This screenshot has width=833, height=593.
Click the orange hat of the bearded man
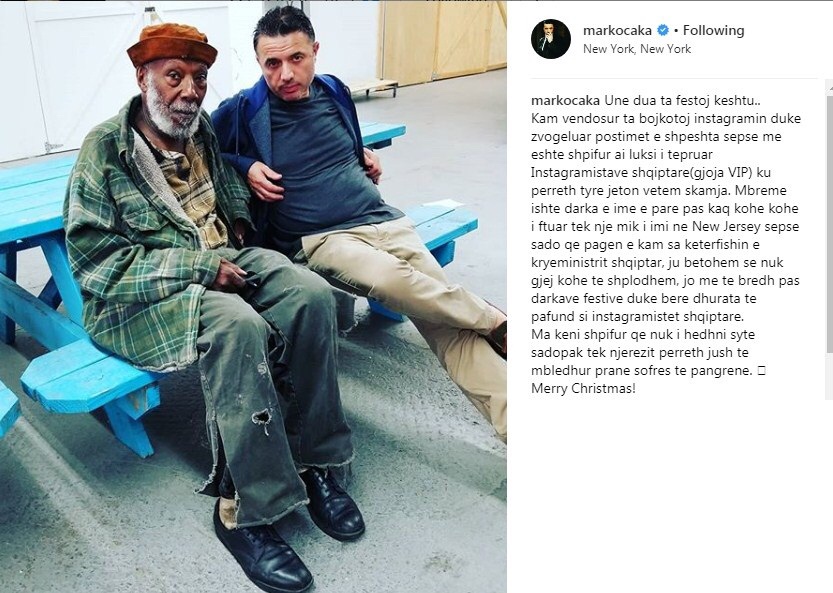(172, 45)
